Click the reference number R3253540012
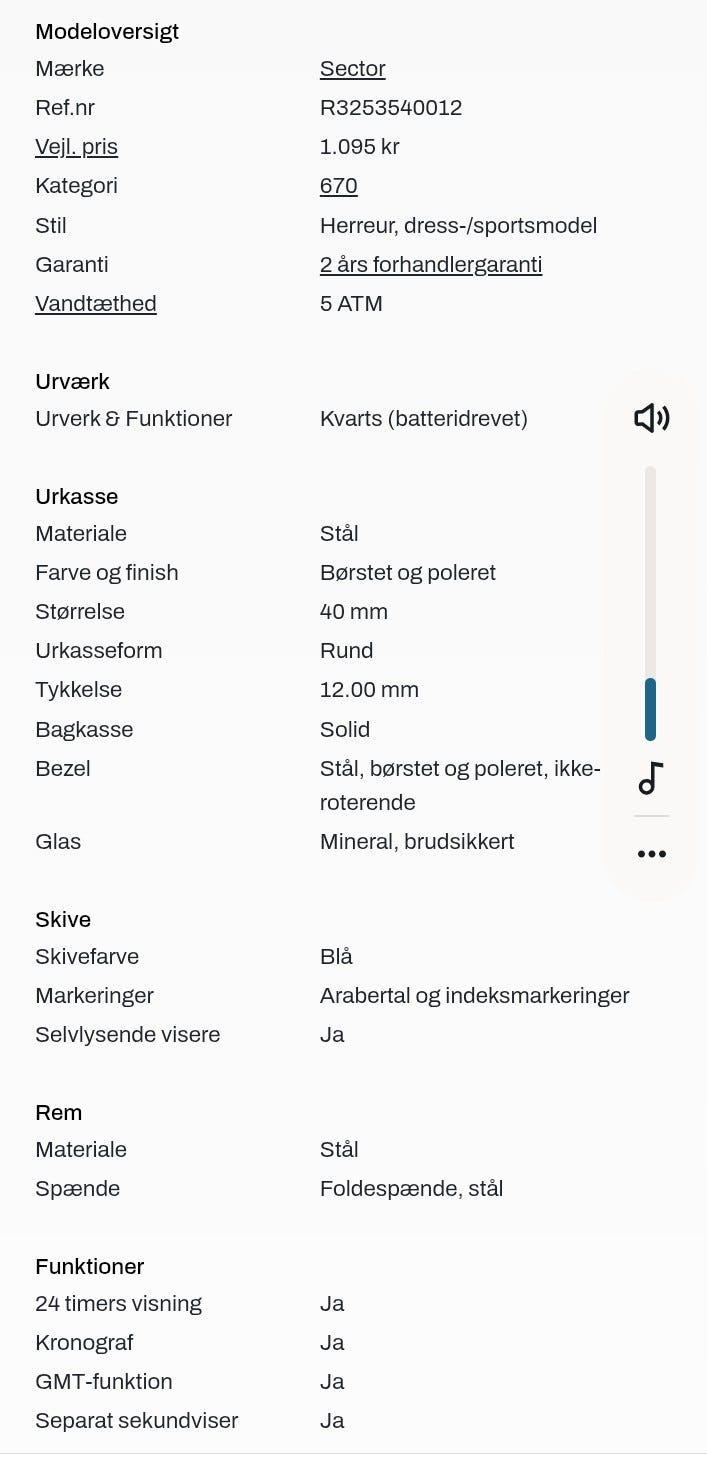Viewport: 707px width, 1466px height. 391,108
